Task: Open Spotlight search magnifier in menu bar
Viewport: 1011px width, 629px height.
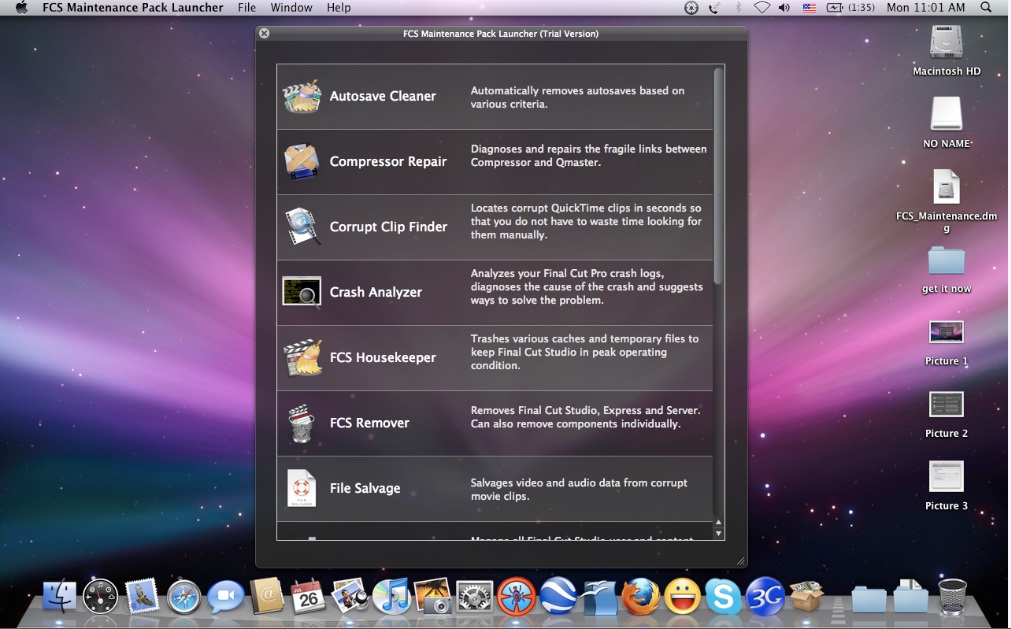Action: pyautogui.click(x=985, y=8)
